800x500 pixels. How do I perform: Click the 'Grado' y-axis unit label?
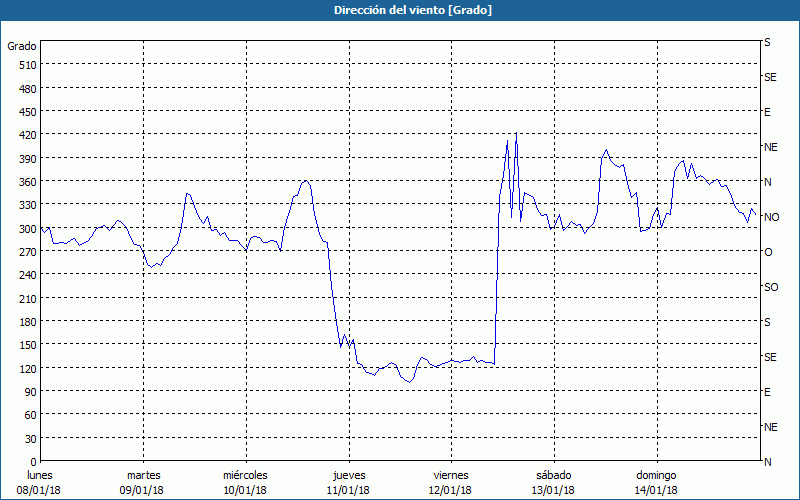click(22, 46)
